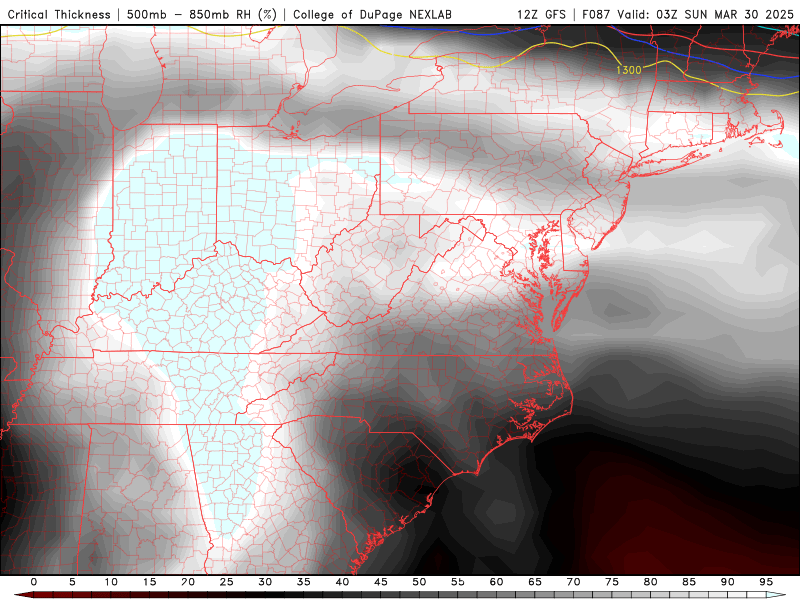This screenshot has height=600, width=800.
Task: Click the "Critical Thickness" title text
Action: [x=59, y=14]
